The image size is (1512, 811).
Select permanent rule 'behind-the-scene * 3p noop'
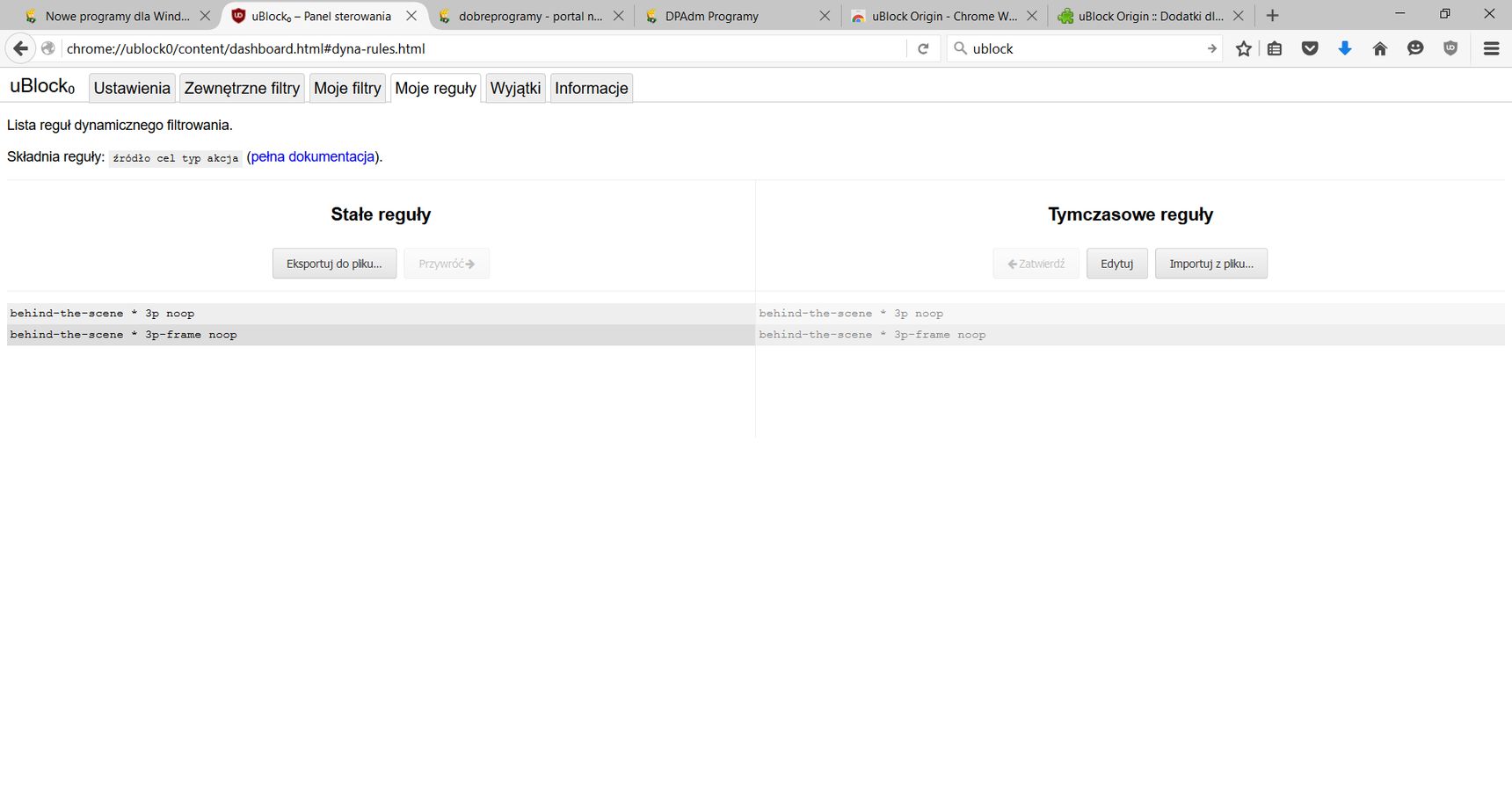tap(381, 314)
